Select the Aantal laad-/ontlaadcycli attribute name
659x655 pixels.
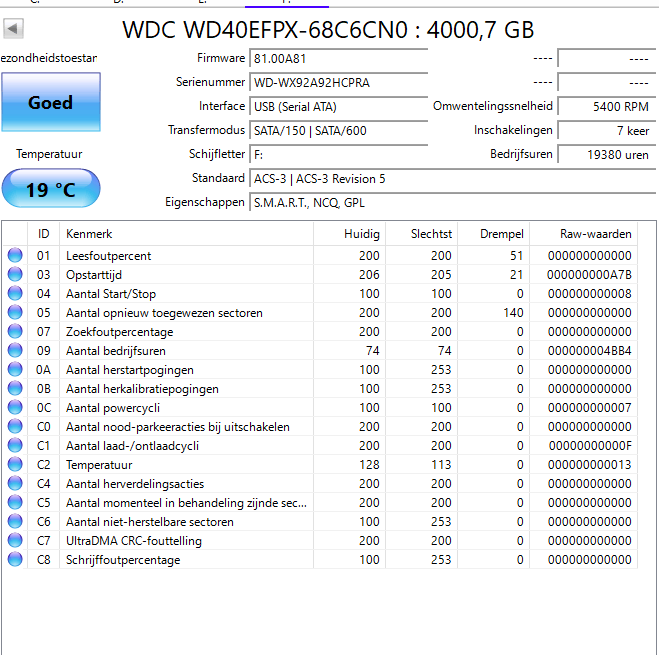click(132, 446)
